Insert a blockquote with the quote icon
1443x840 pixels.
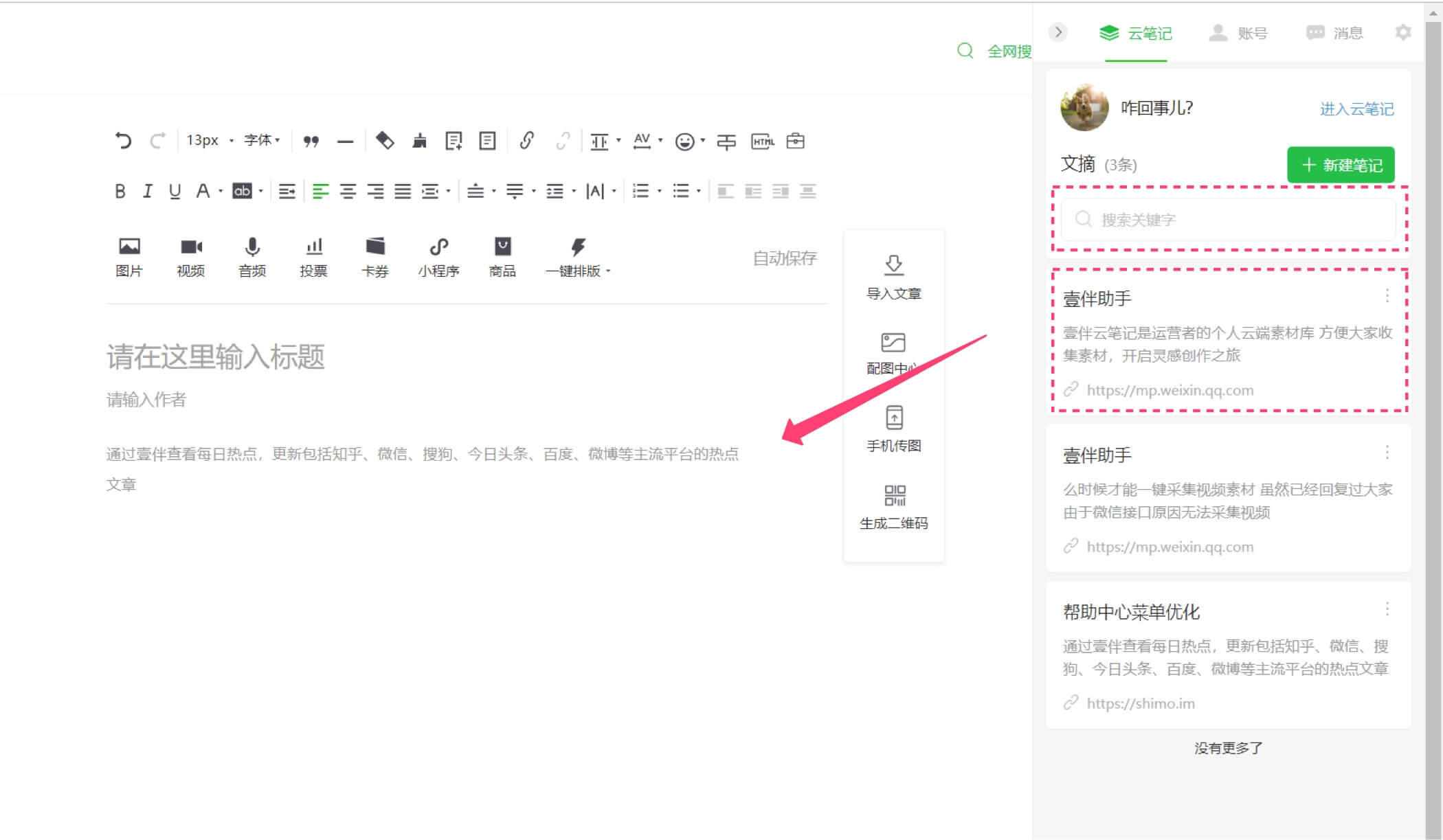311,141
